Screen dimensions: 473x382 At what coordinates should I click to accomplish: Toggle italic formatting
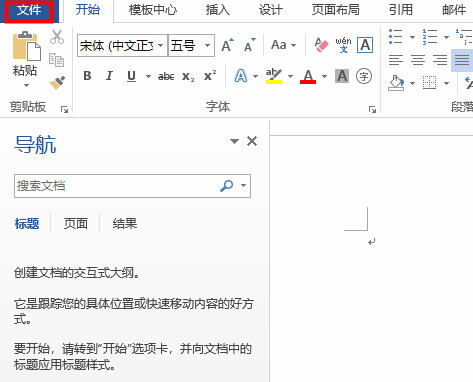pos(109,76)
